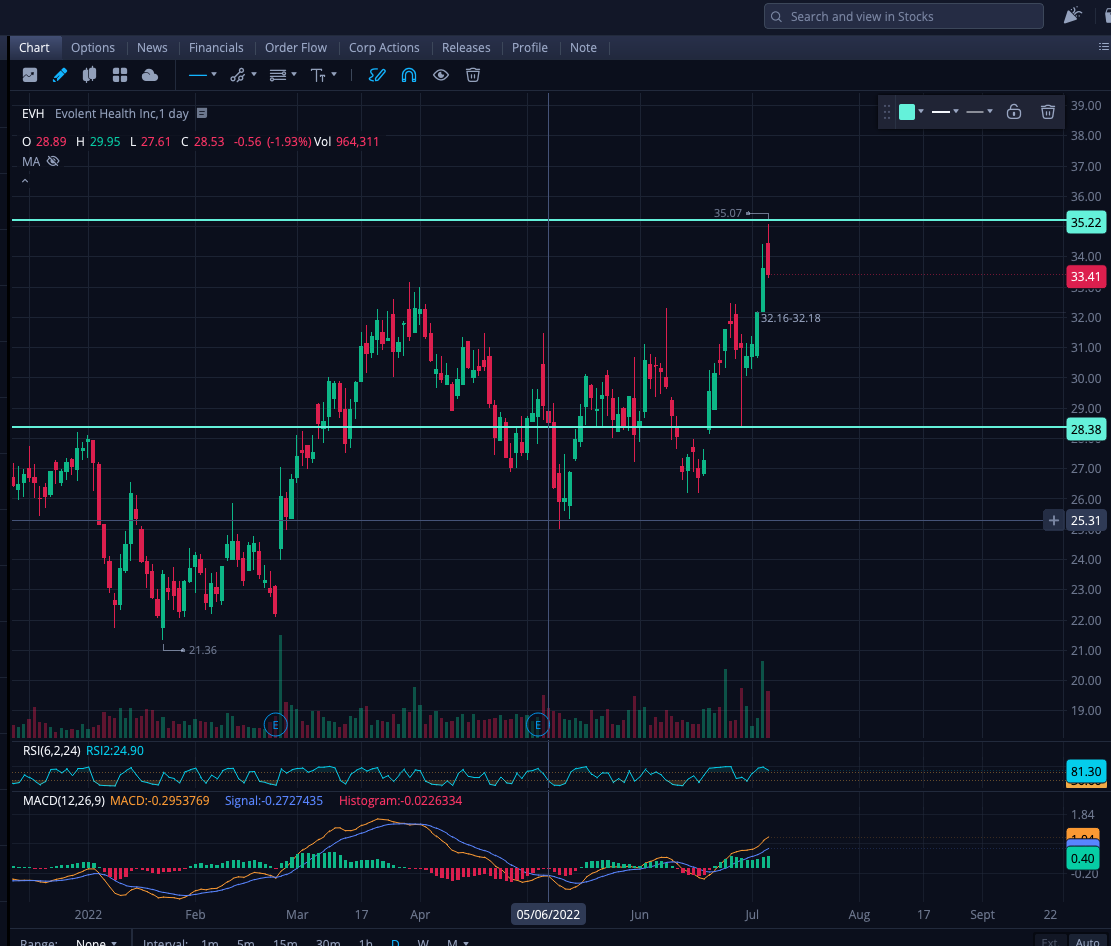Set interval to 5m
Screen dimensions: 1111x946
[x=246, y=942]
